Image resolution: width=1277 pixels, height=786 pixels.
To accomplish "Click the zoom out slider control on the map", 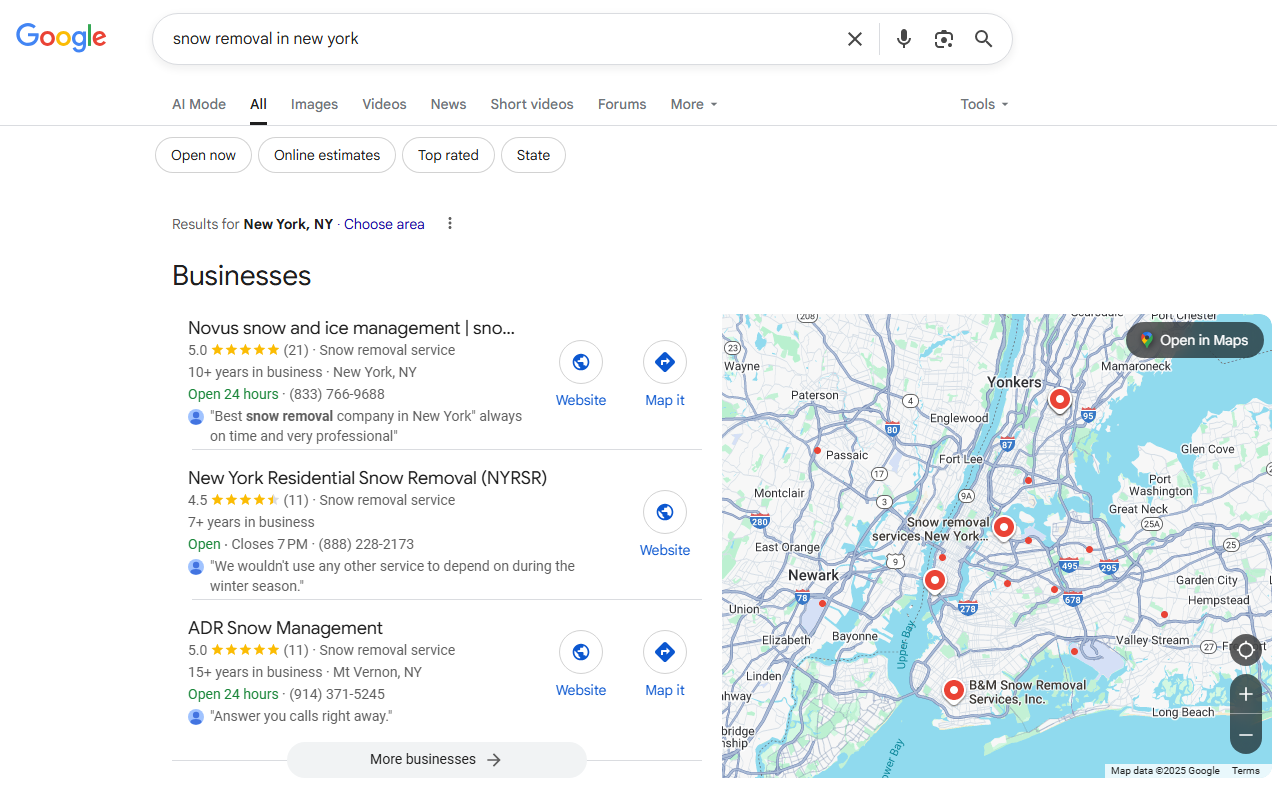I will click(1245, 734).
